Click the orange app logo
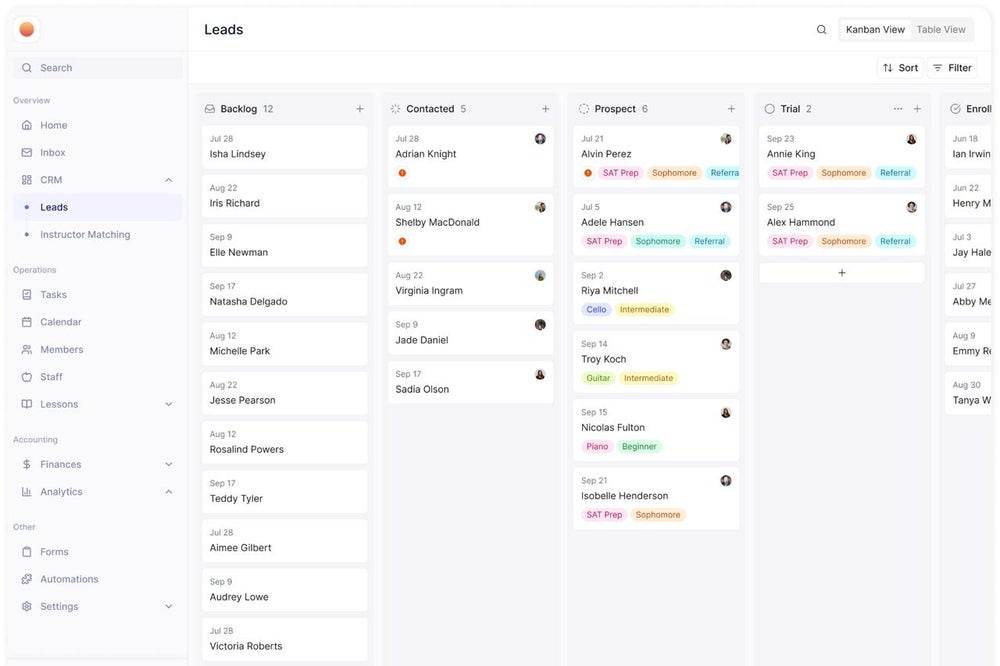This screenshot has height=666, width=1000. click(x=27, y=30)
